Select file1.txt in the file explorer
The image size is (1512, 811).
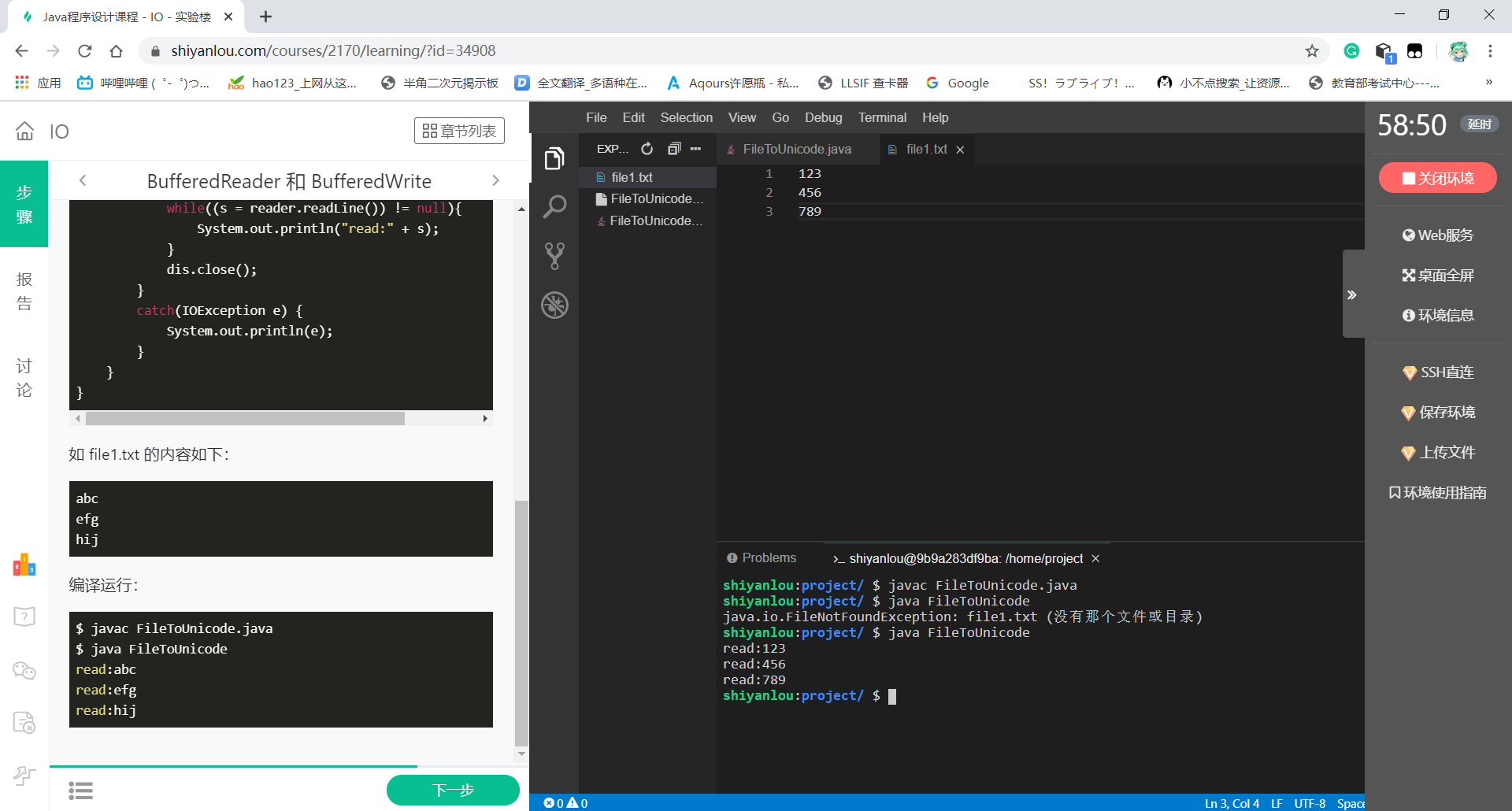pyautogui.click(x=632, y=177)
